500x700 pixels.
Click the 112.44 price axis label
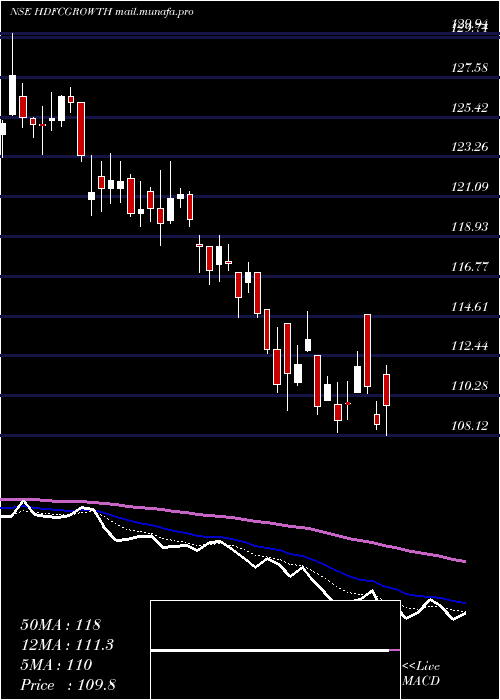[470, 346]
